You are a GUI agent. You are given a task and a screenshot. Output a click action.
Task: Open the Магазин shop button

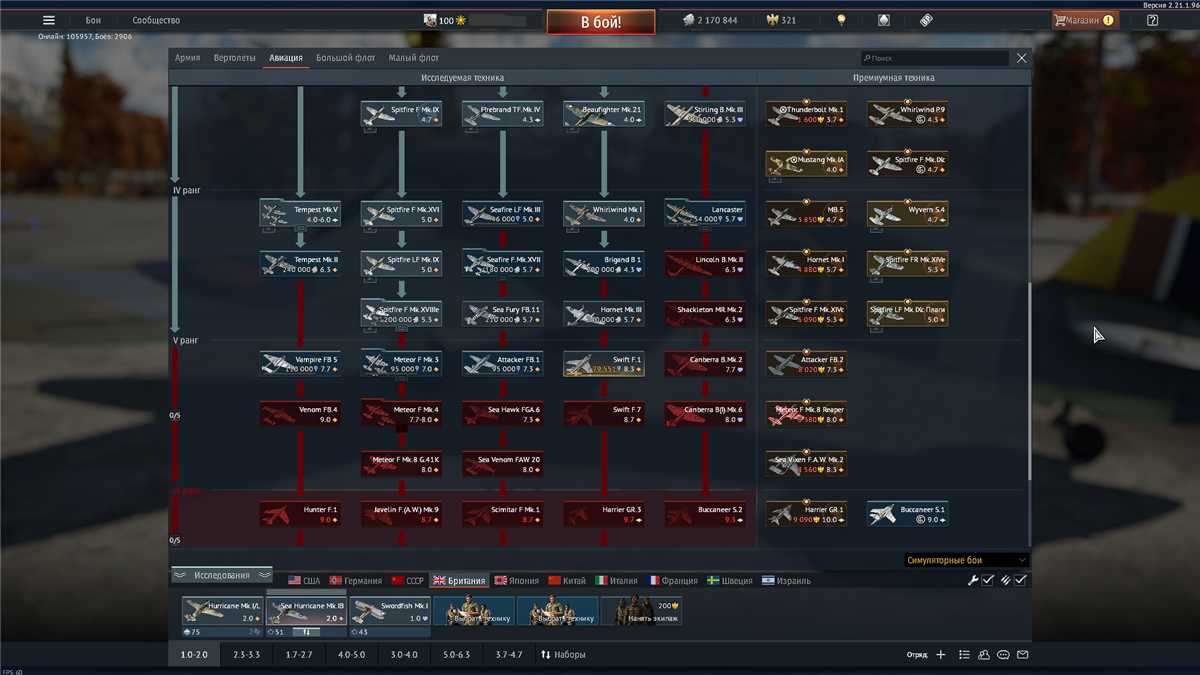tap(1085, 20)
